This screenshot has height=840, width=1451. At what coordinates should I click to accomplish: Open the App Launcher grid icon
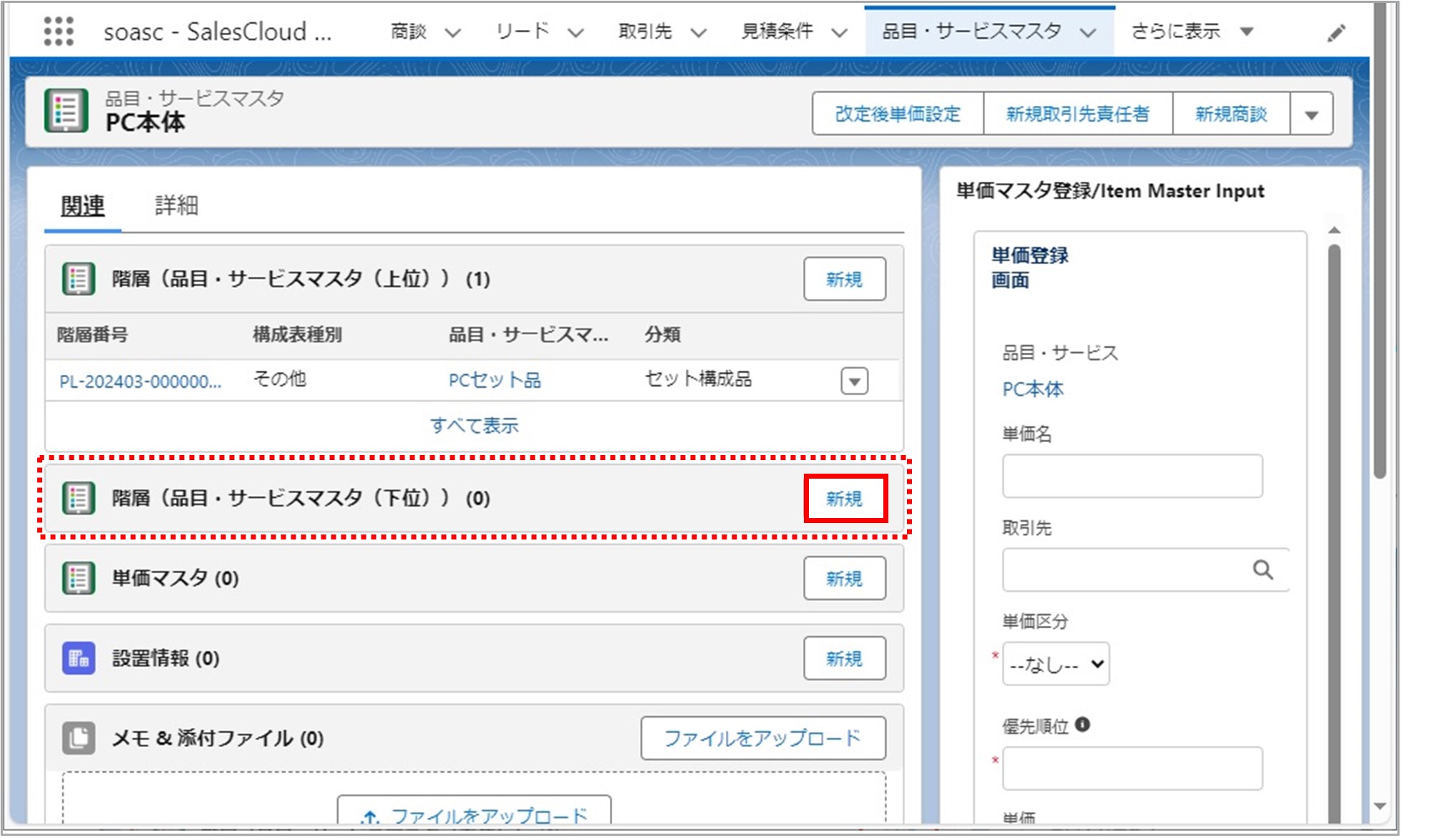[59, 31]
